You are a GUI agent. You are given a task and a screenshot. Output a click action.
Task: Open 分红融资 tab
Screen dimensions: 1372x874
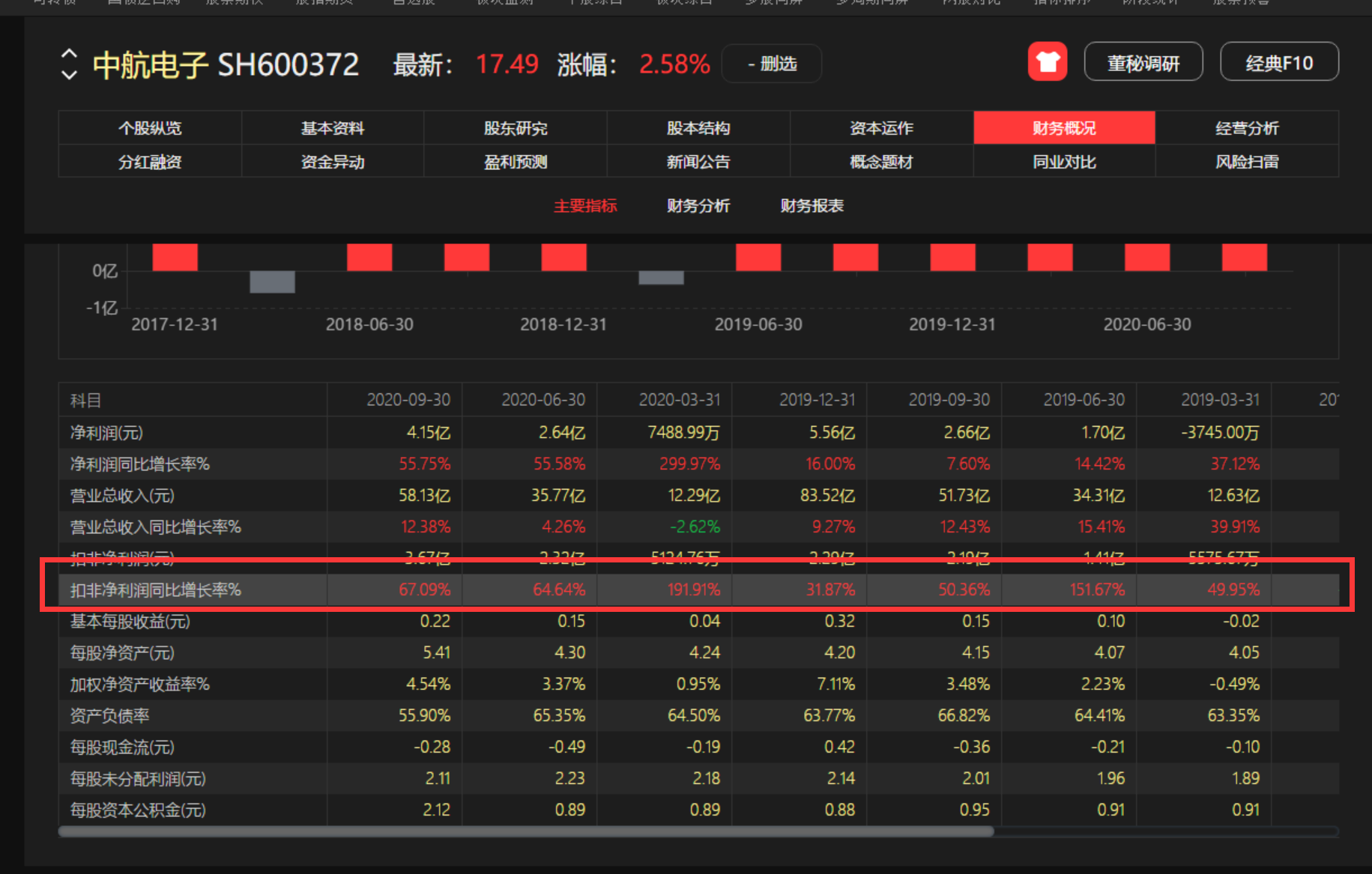pyautogui.click(x=150, y=162)
